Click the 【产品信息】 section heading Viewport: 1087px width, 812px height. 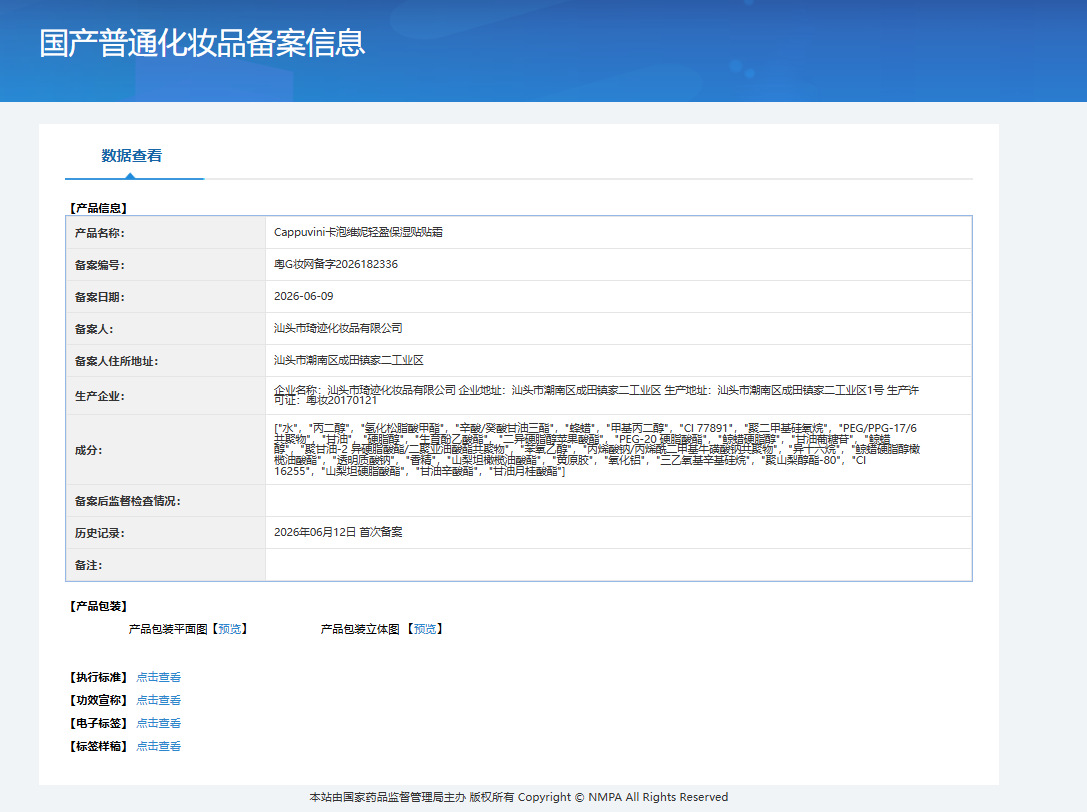98,208
